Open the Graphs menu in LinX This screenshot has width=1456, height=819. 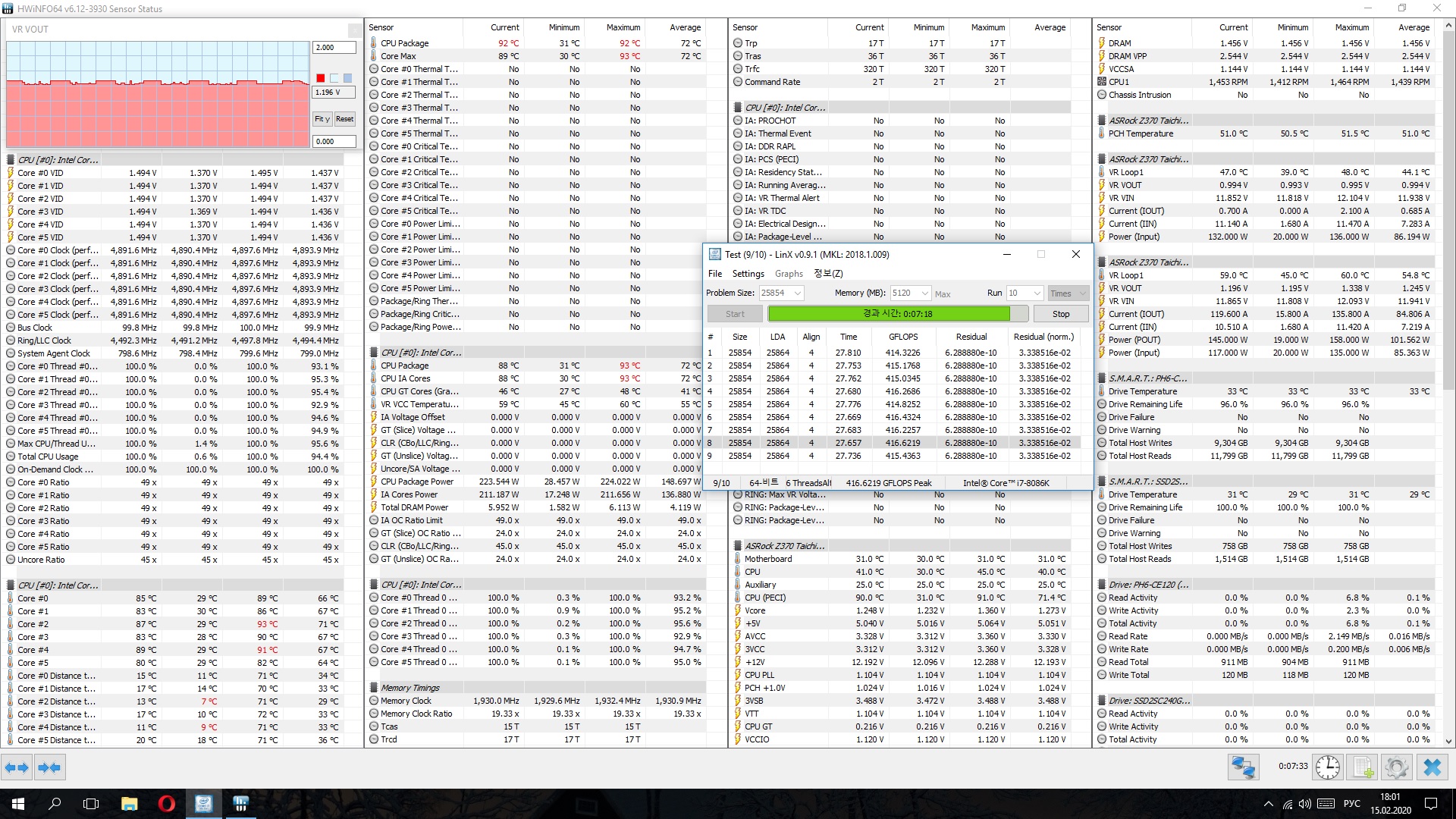789,274
